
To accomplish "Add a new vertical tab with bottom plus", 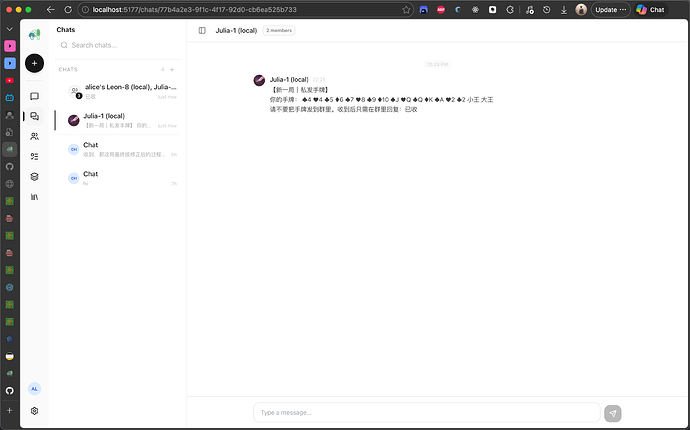I will [10, 410].
